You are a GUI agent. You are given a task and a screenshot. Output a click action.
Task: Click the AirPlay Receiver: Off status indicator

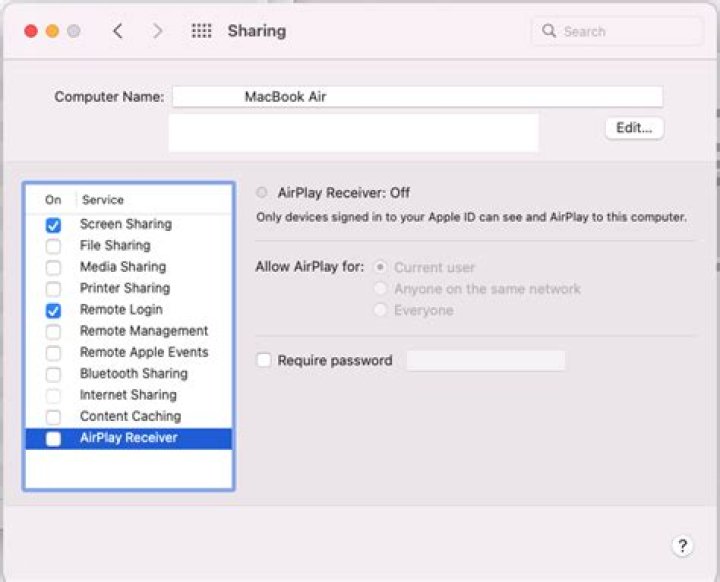click(262, 192)
